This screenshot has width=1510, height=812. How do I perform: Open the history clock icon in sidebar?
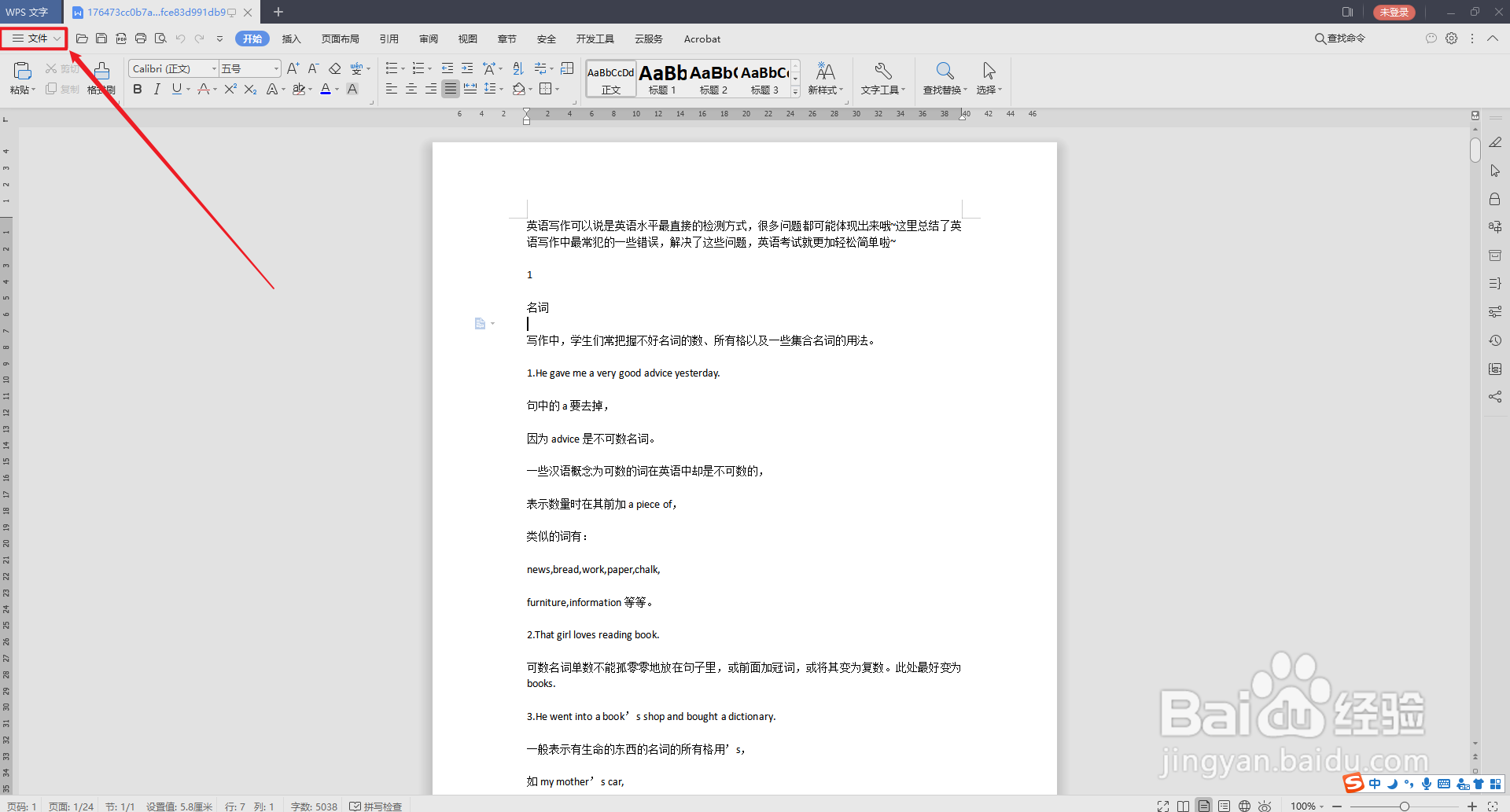coord(1494,340)
